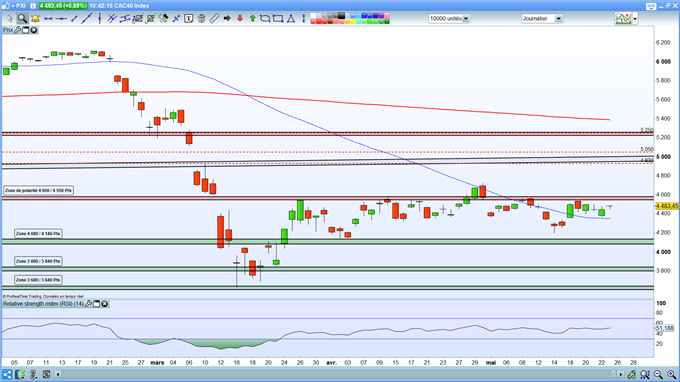Pick the yellow color swatch
The image size is (680, 382).
click(353, 21)
